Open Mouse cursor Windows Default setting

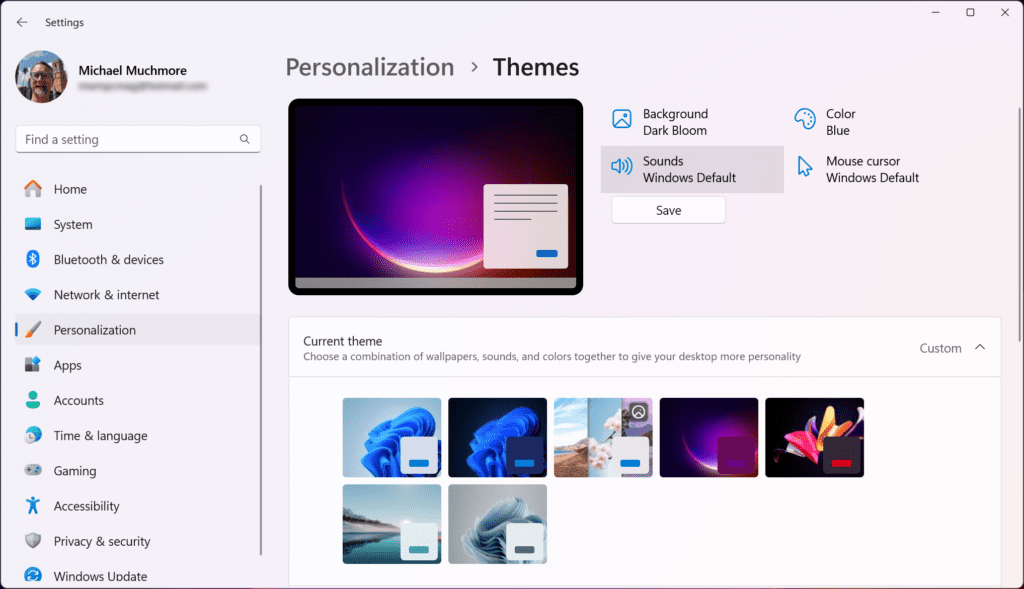pos(875,169)
